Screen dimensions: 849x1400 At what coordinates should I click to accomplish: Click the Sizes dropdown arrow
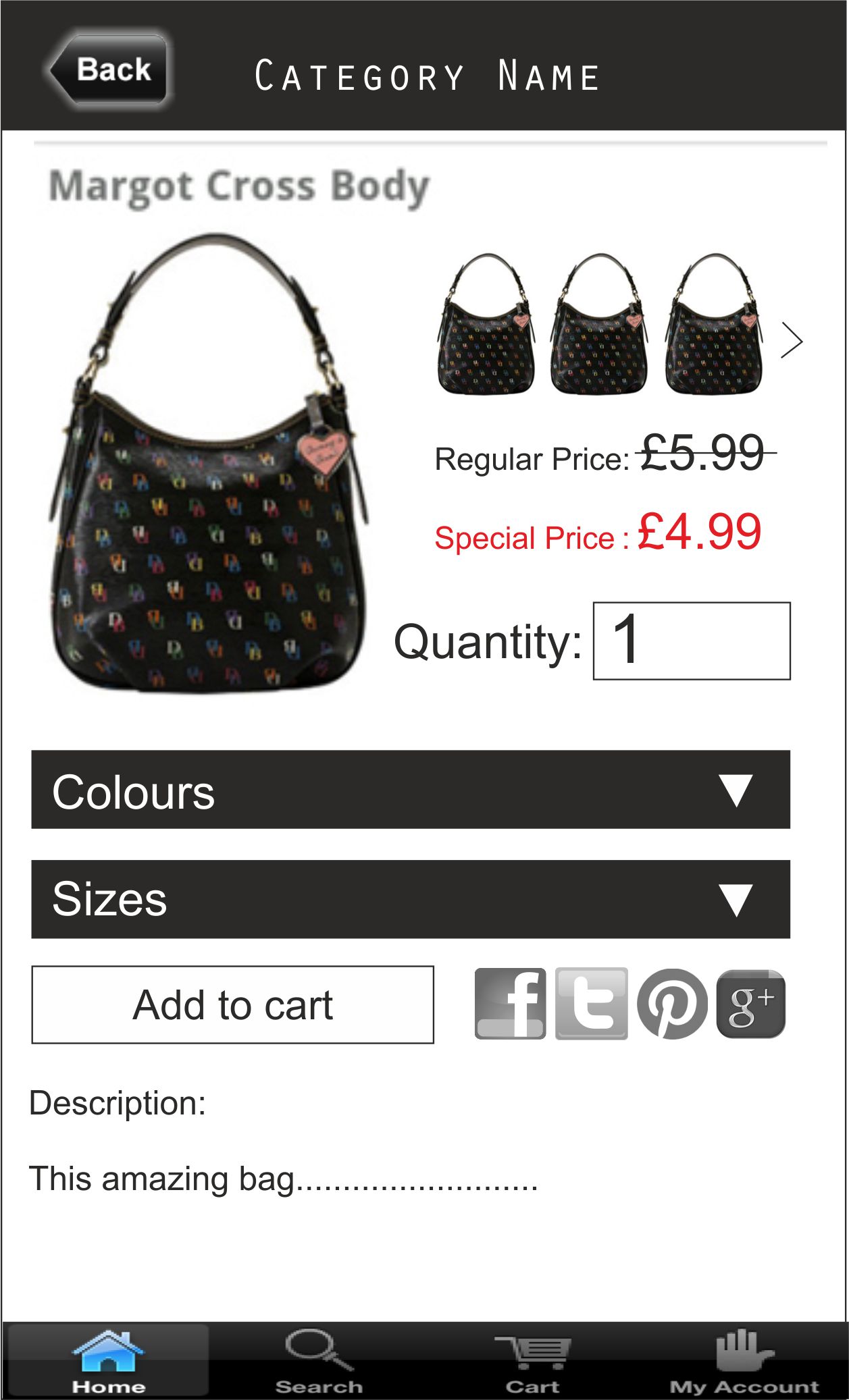pos(736,900)
